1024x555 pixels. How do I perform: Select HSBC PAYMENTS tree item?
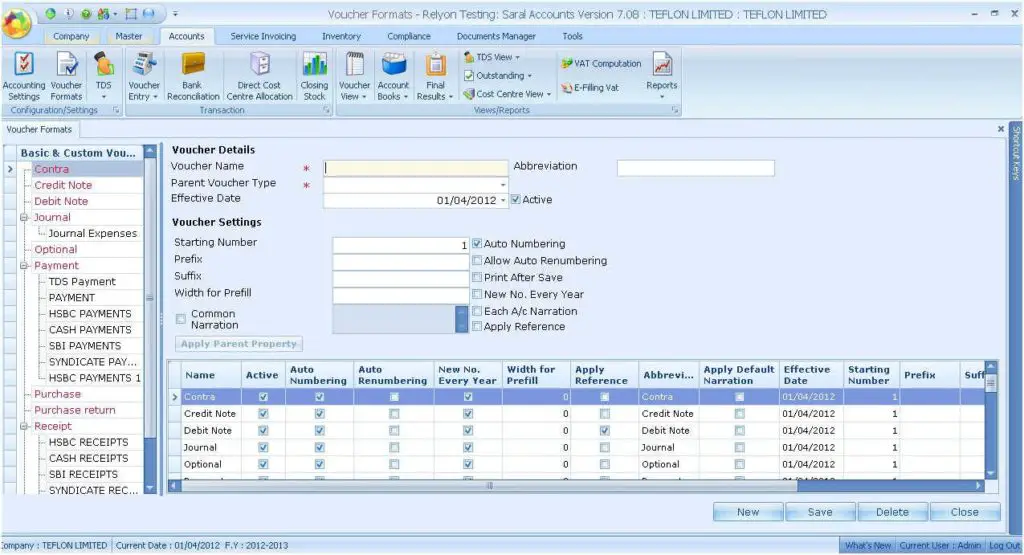90,314
